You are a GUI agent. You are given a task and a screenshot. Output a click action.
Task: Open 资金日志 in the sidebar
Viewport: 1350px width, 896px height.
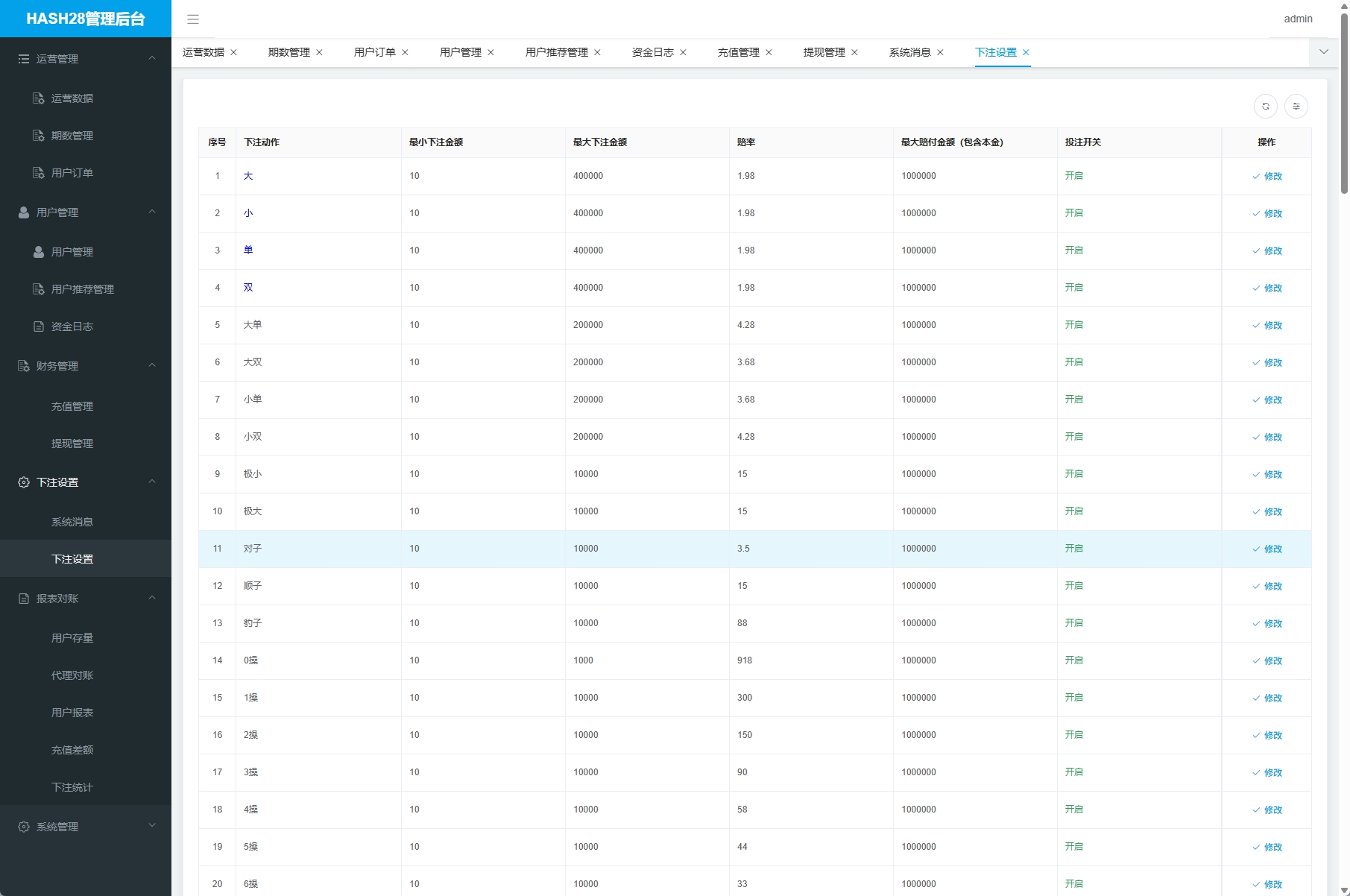click(x=72, y=326)
